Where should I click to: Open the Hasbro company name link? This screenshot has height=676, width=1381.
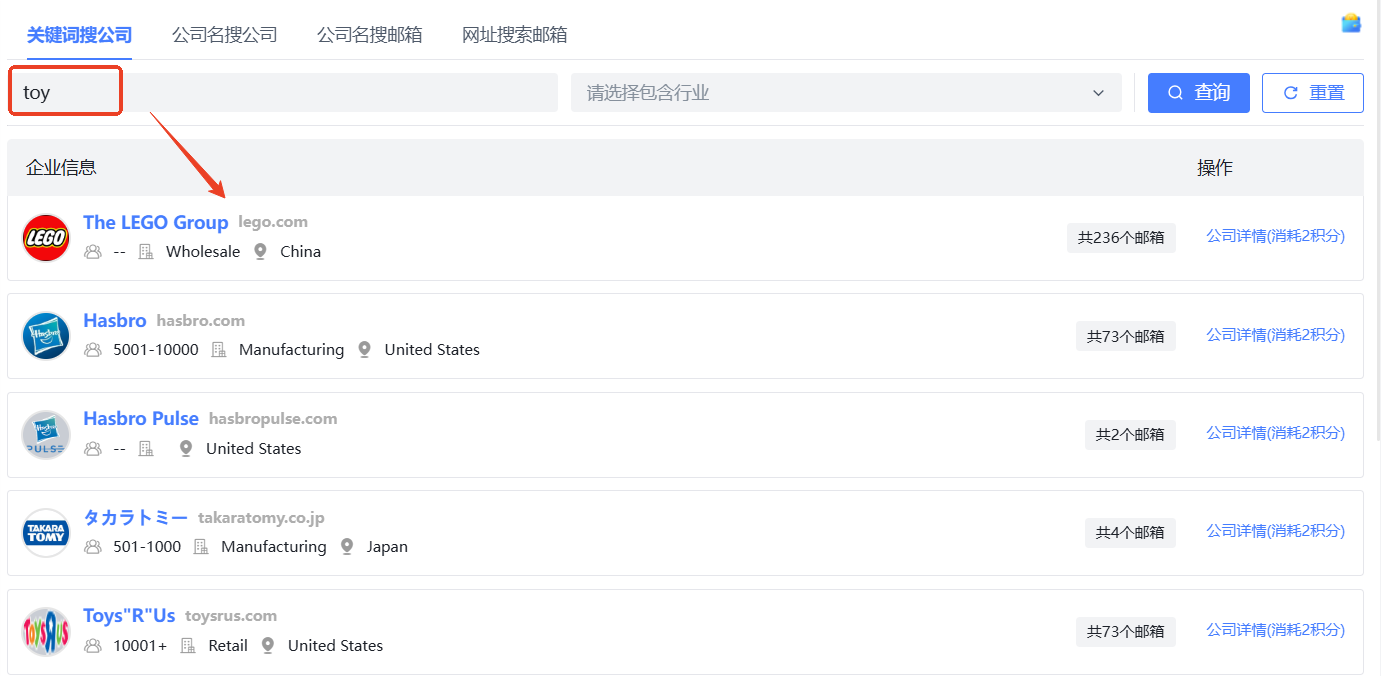[115, 321]
